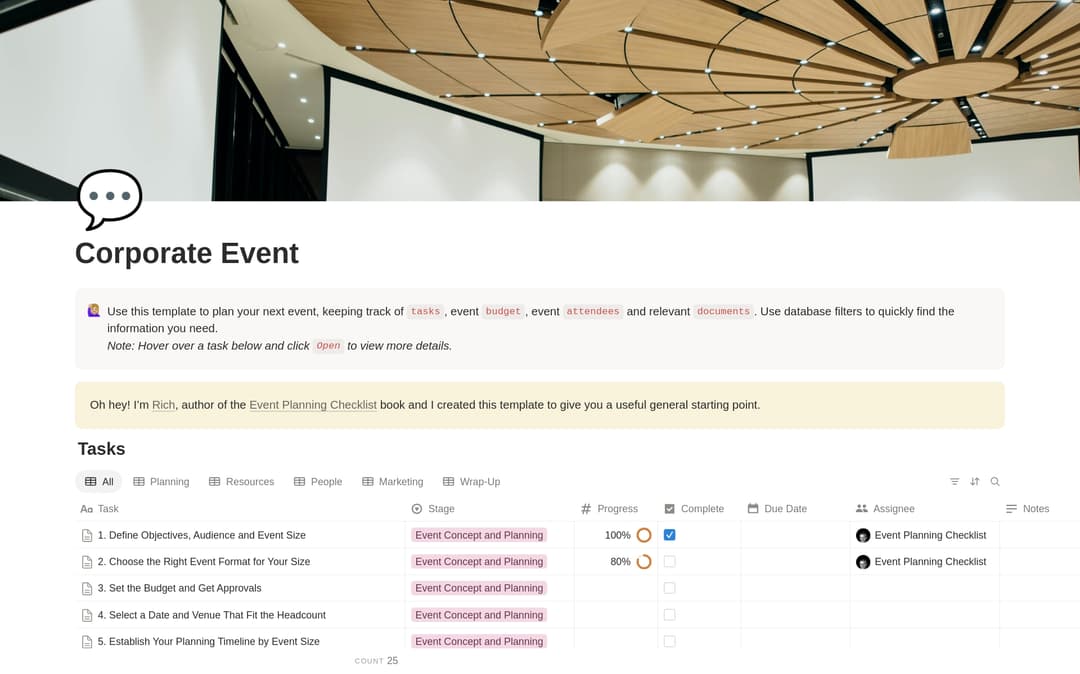1080x674 pixels.
Task: Open the Notes column header menu
Action: point(1039,509)
